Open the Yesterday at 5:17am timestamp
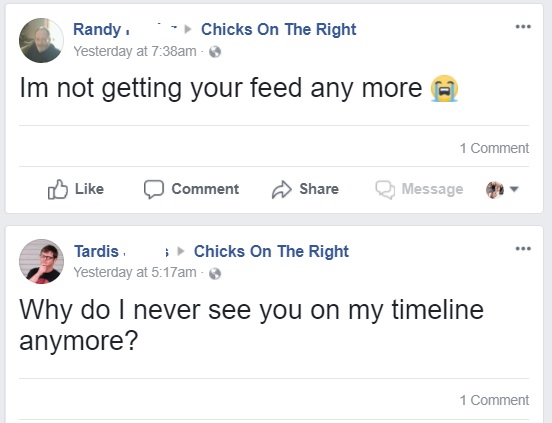 (135, 272)
